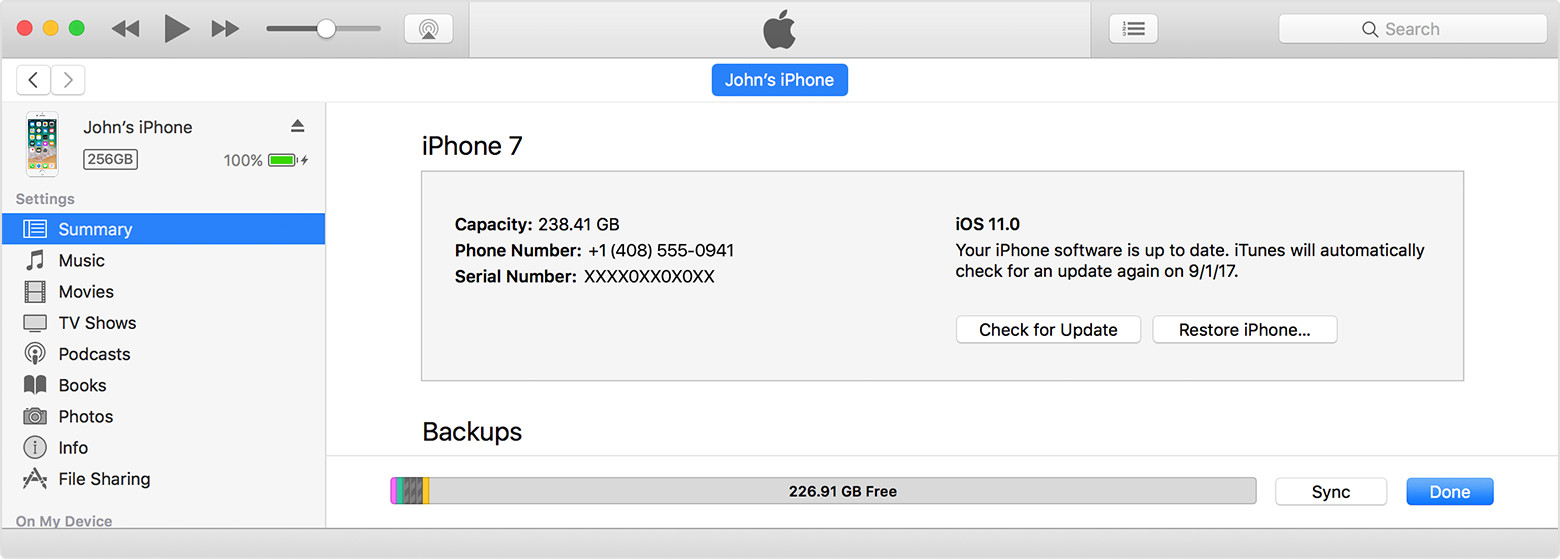Image resolution: width=1560 pixels, height=560 pixels.
Task: Click into the Search field
Action: point(1413,29)
